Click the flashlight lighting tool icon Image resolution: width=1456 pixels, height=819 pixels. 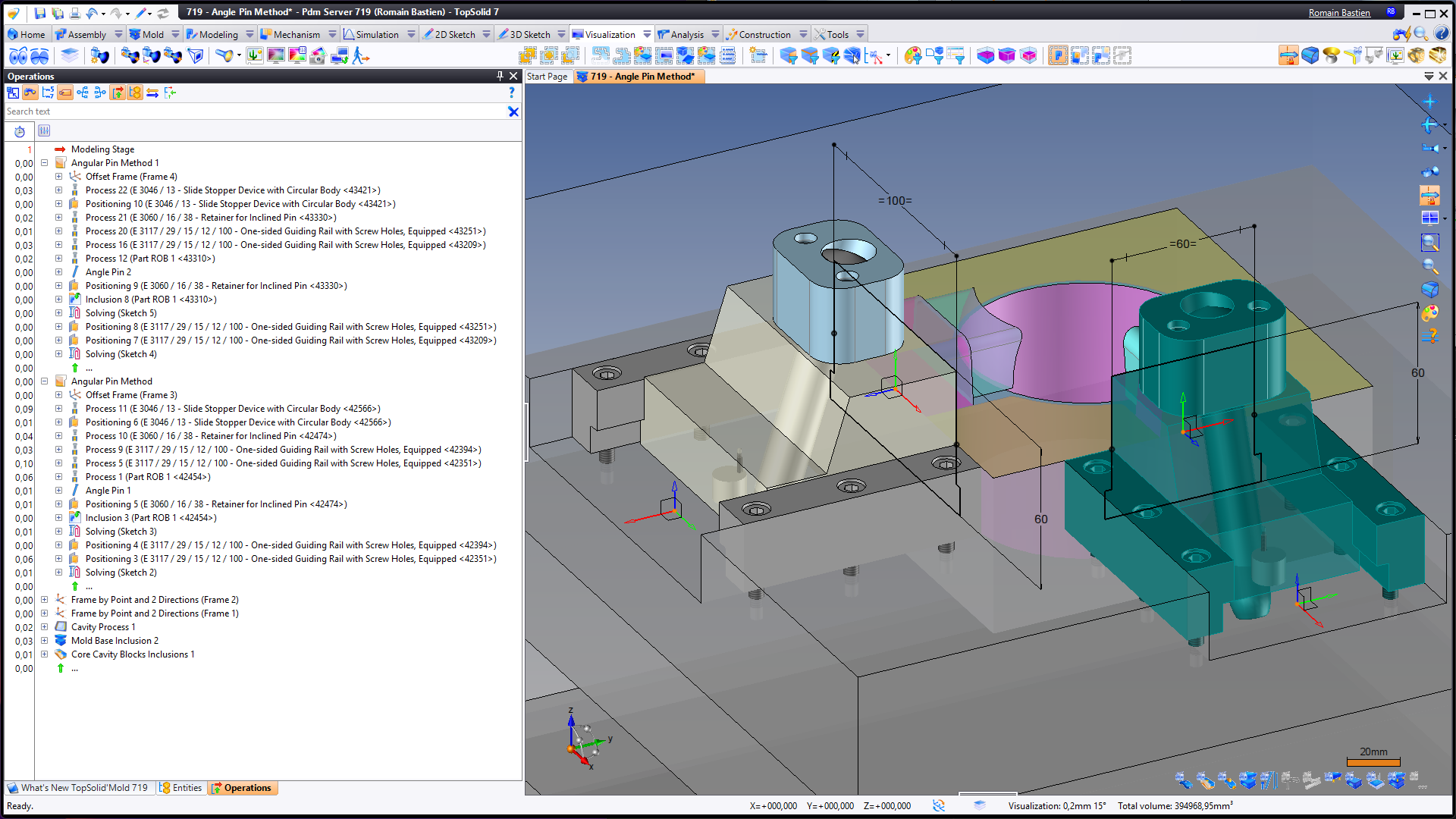tap(224, 55)
